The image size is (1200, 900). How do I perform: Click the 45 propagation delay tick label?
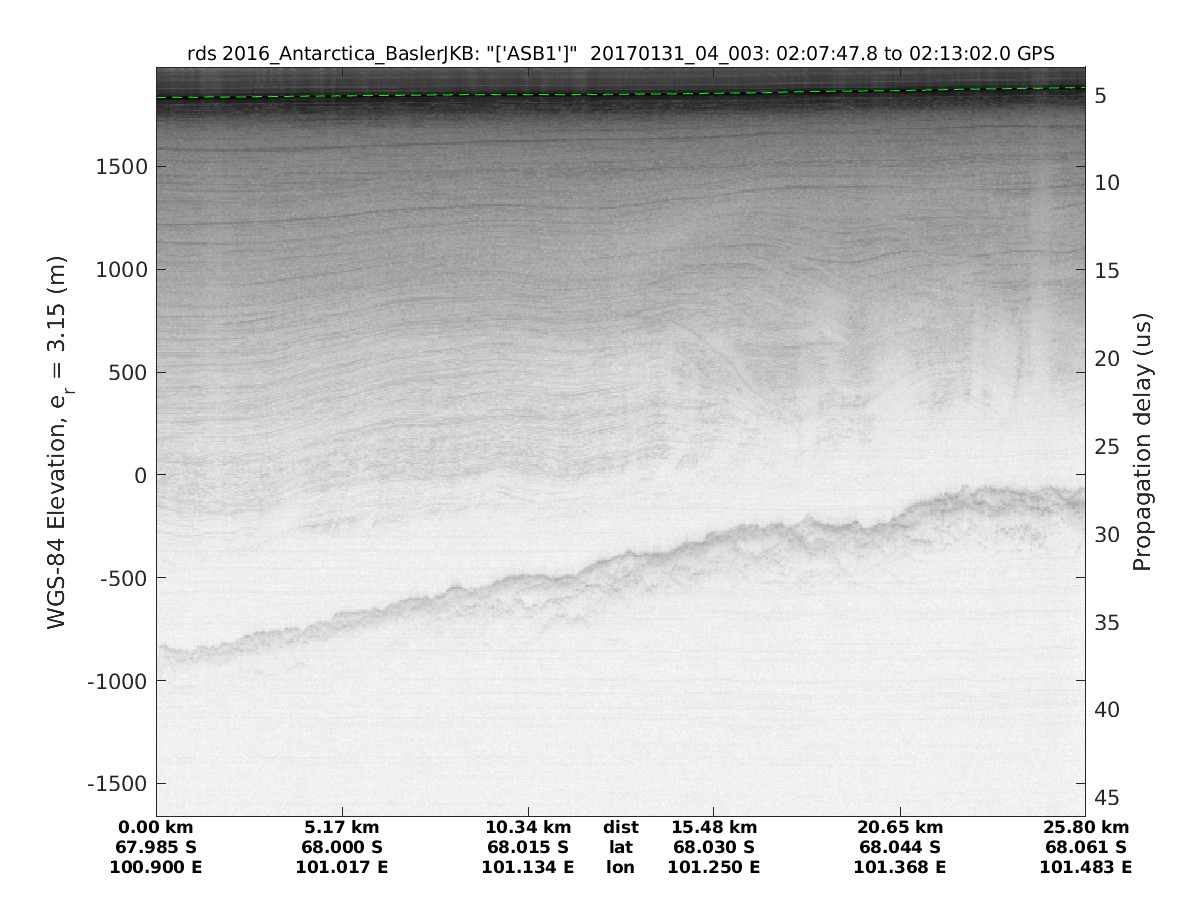pyautogui.click(x=1106, y=798)
